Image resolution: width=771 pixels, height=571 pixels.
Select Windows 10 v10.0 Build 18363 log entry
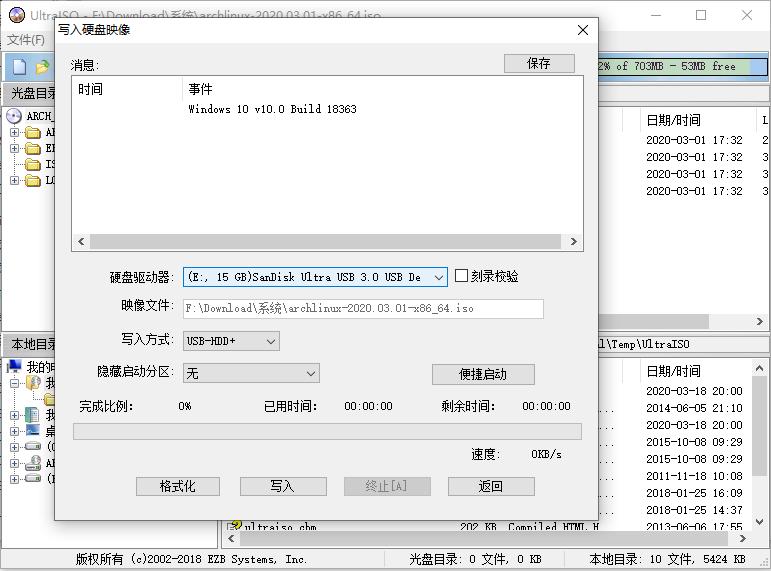click(272, 109)
